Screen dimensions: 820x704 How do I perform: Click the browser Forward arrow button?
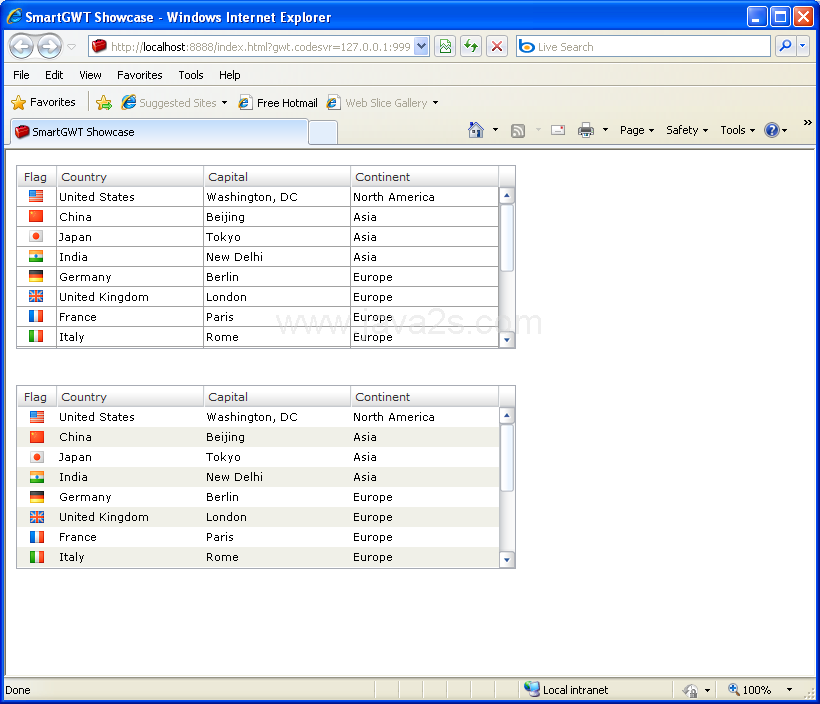tap(50, 47)
